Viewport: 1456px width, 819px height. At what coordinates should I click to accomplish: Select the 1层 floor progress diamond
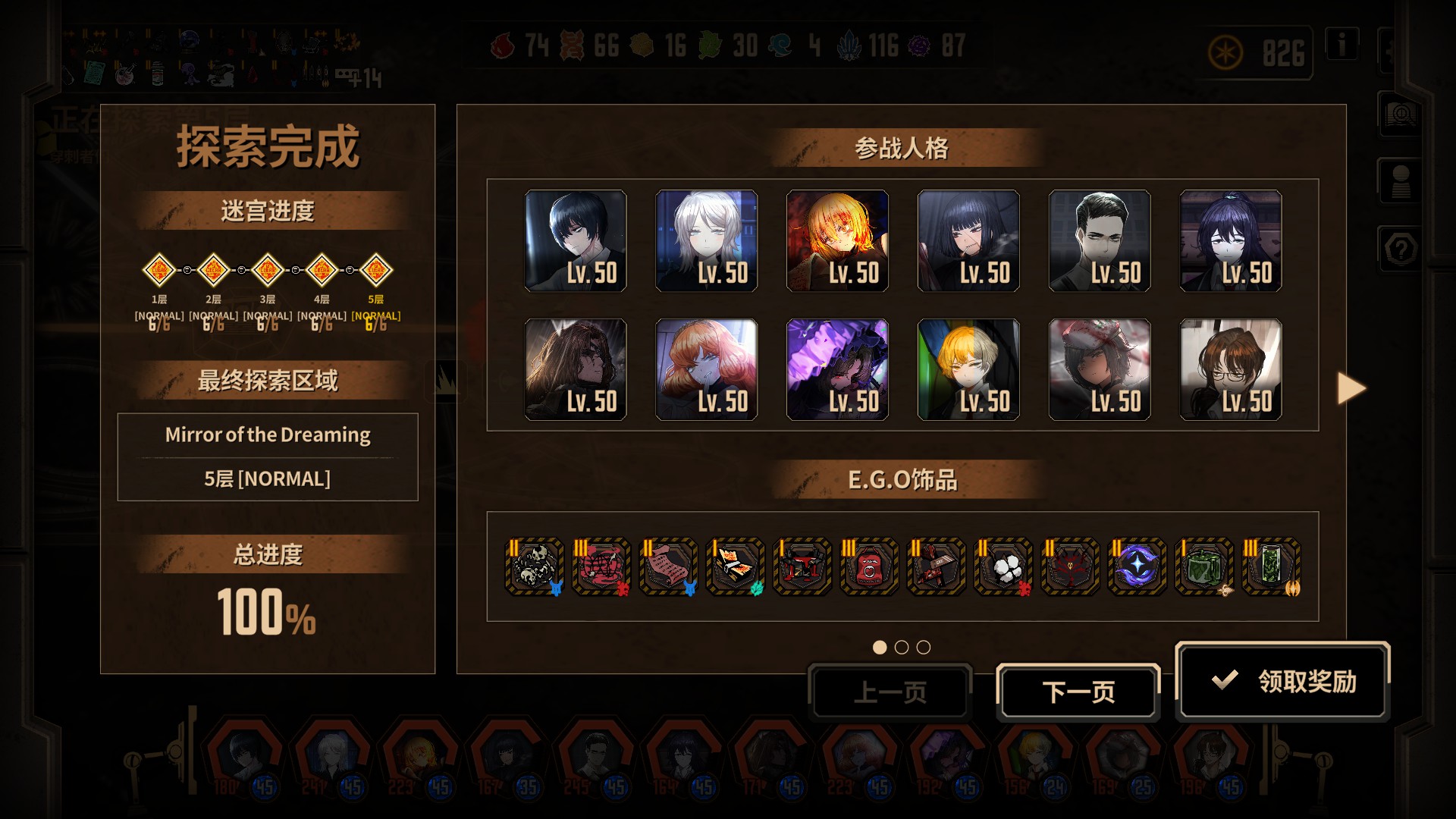click(159, 269)
